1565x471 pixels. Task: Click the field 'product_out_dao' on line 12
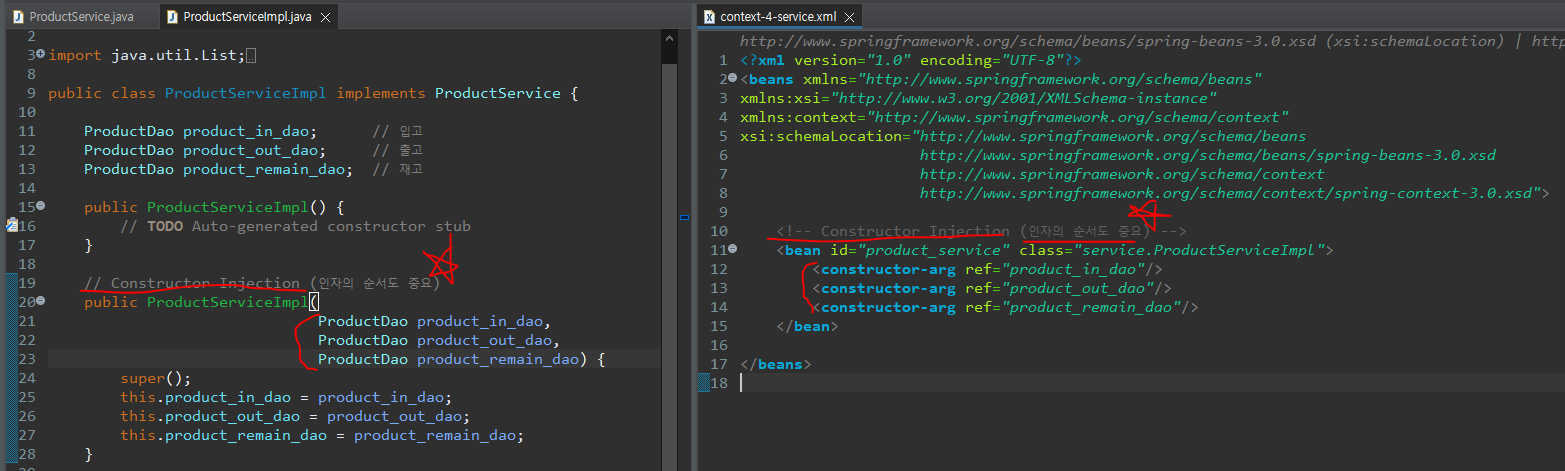[x=250, y=150]
